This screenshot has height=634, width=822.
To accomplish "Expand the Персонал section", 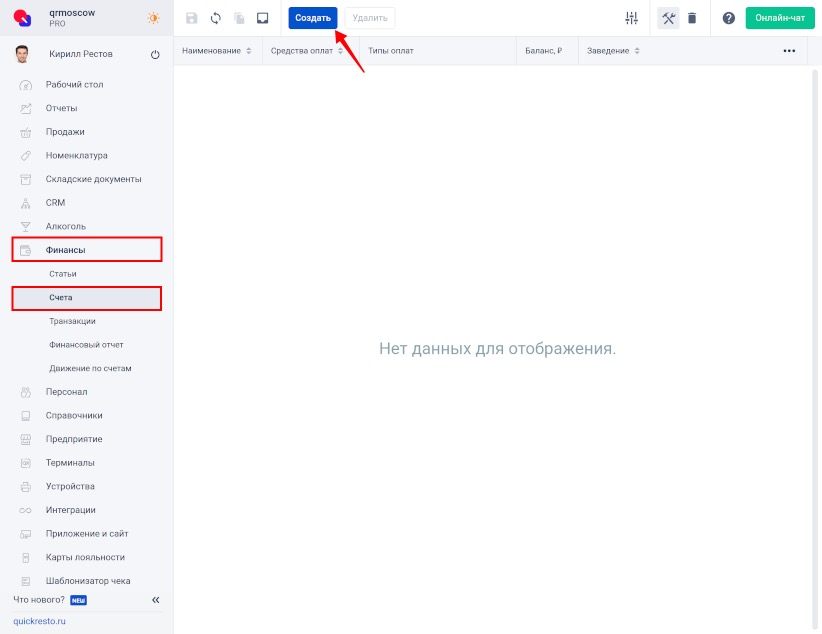I will click(67, 392).
